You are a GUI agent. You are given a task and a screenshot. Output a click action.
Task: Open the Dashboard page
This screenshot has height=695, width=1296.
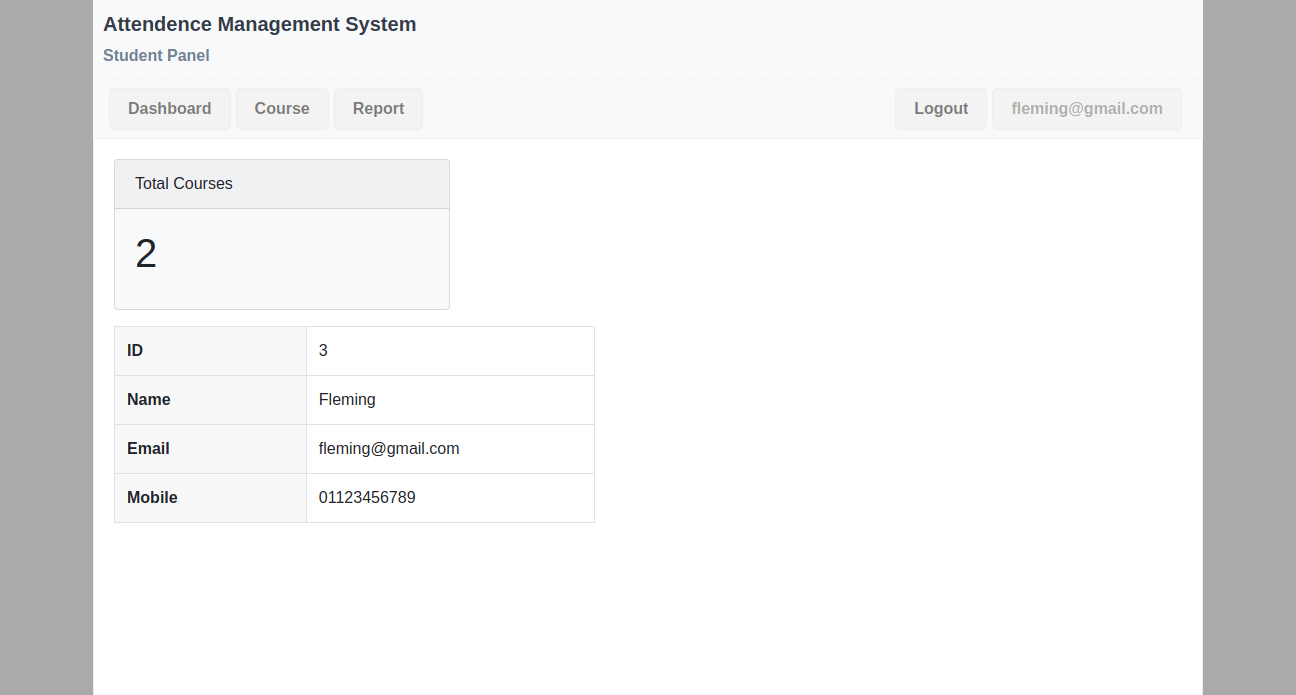click(x=169, y=109)
